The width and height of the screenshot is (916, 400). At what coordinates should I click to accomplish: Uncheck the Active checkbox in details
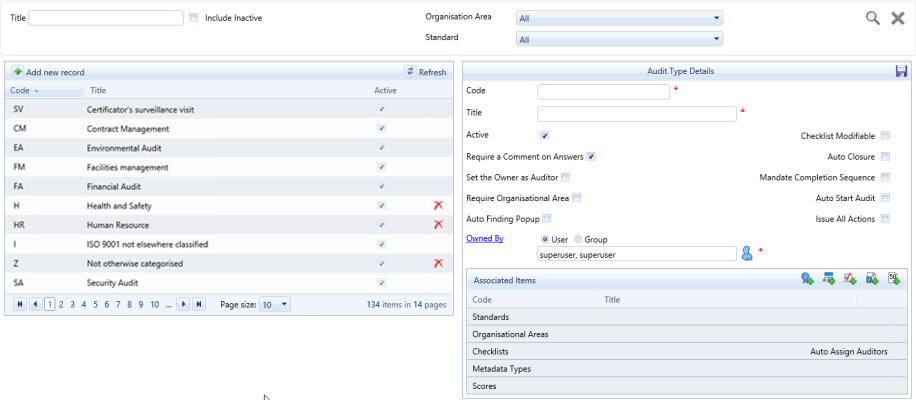(x=544, y=135)
